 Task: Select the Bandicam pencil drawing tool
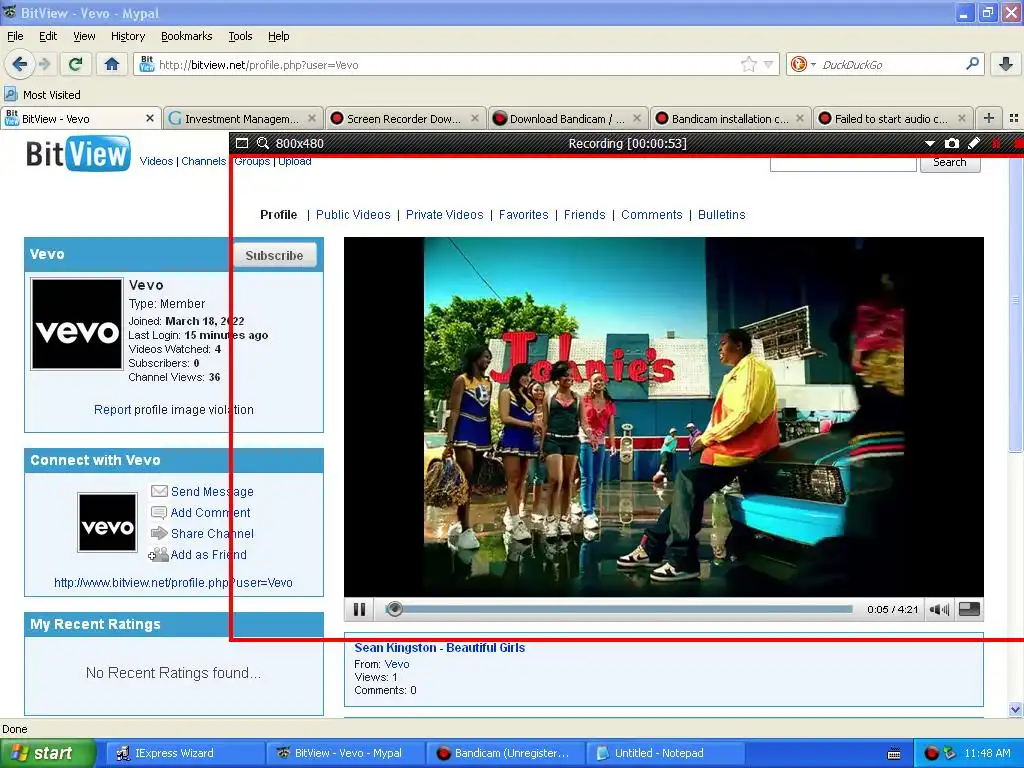tap(974, 143)
